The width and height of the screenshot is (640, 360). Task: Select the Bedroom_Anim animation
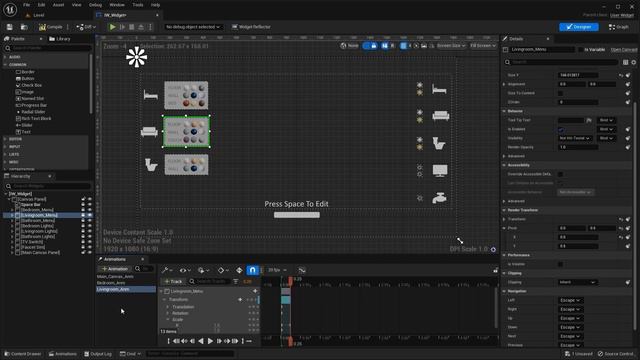click(111, 282)
